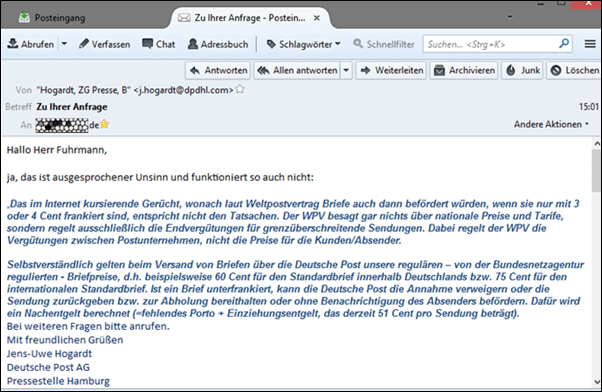Close the Zu Ihrer Anfrage tab
The height and width of the screenshot is (392, 602).
(x=317, y=18)
